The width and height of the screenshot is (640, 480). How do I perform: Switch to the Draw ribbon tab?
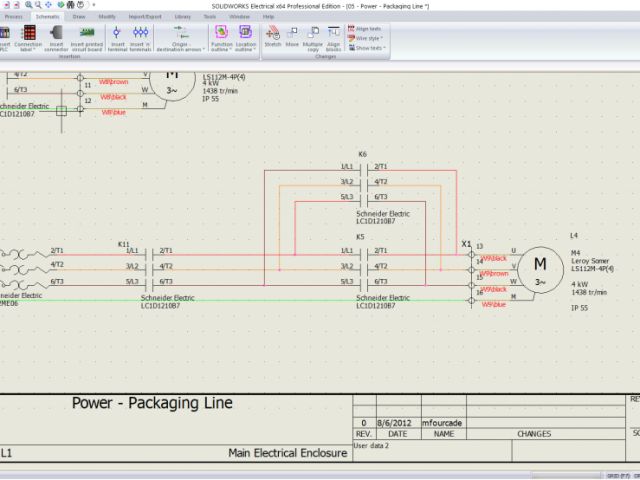click(78, 17)
